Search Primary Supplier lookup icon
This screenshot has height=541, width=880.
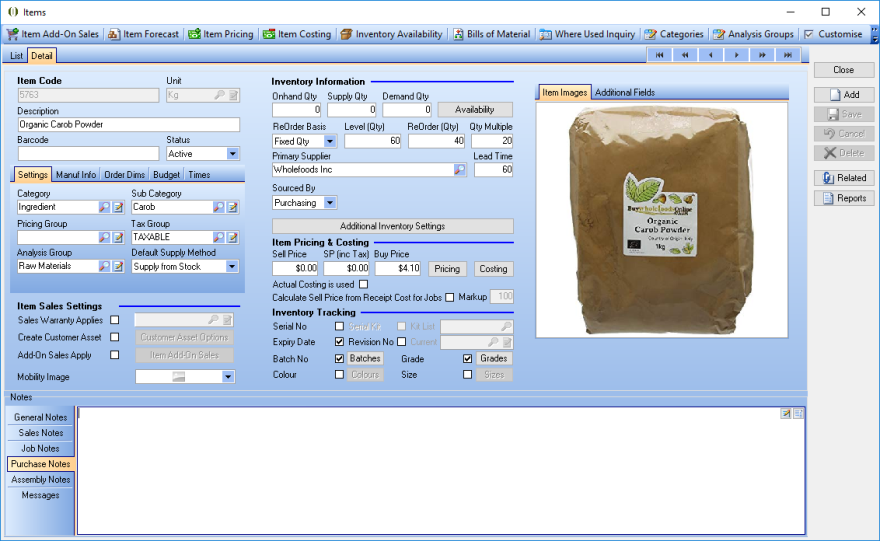point(460,169)
